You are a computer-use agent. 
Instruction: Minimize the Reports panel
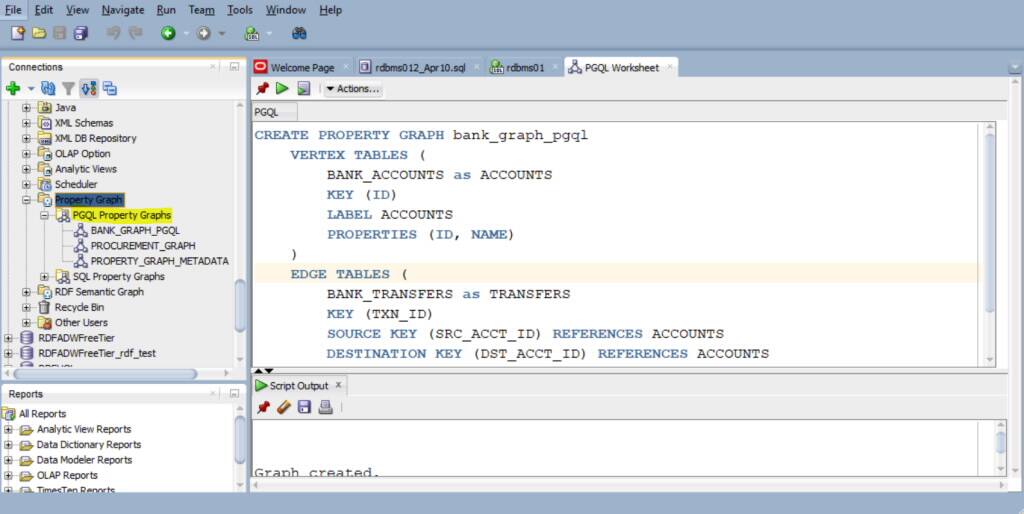tap(234, 394)
